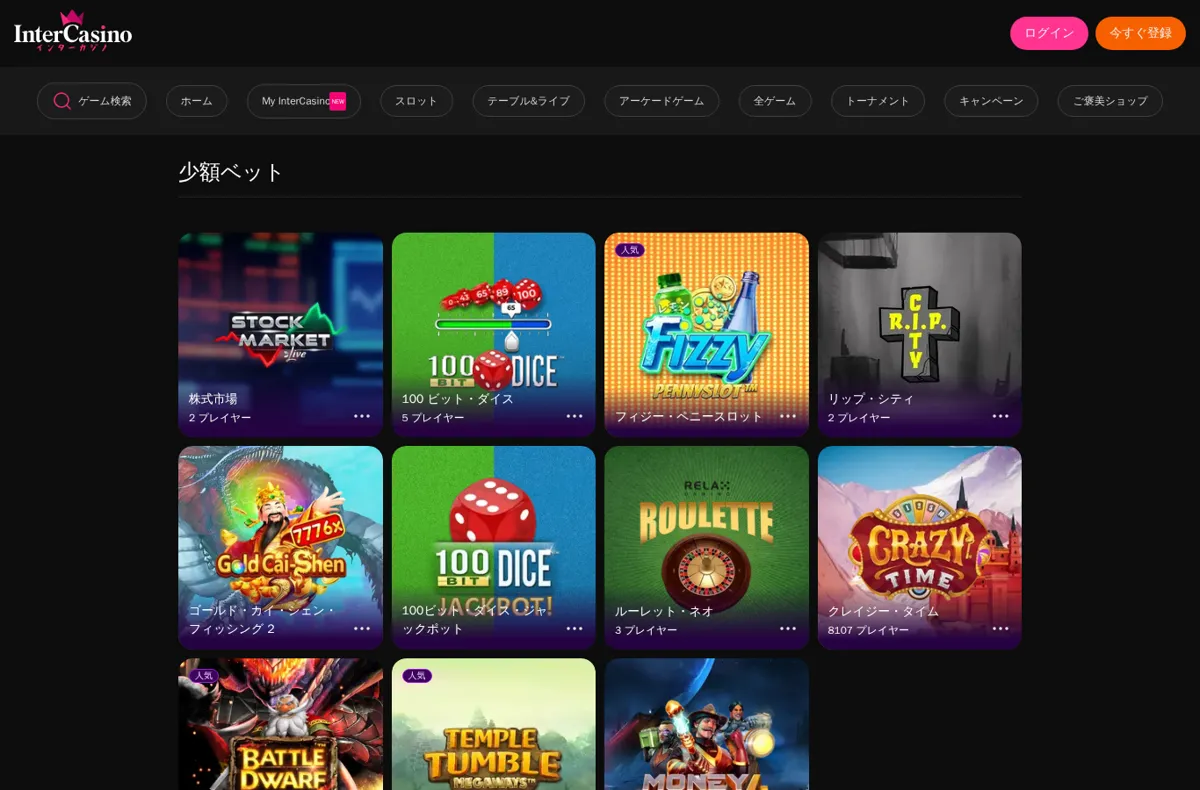Image resolution: width=1200 pixels, height=790 pixels.
Task: Click the 8107 プレイヤー count text
Action: [x=868, y=630]
